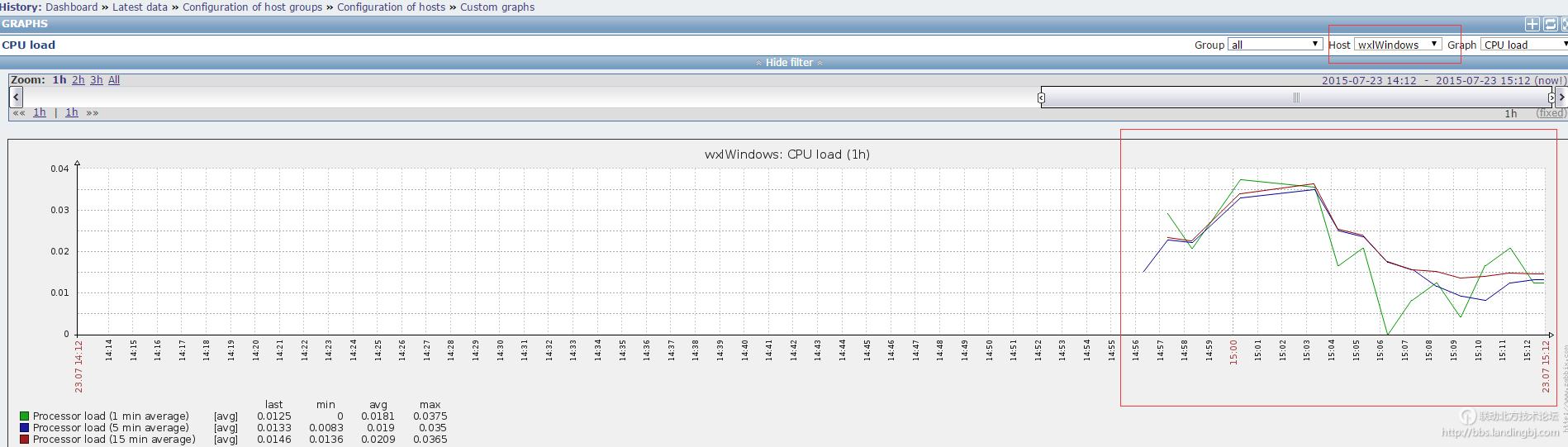Click the right arrow of time scrollbar
The width and height of the screenshot is (1568, 447).
(1561, 97)
